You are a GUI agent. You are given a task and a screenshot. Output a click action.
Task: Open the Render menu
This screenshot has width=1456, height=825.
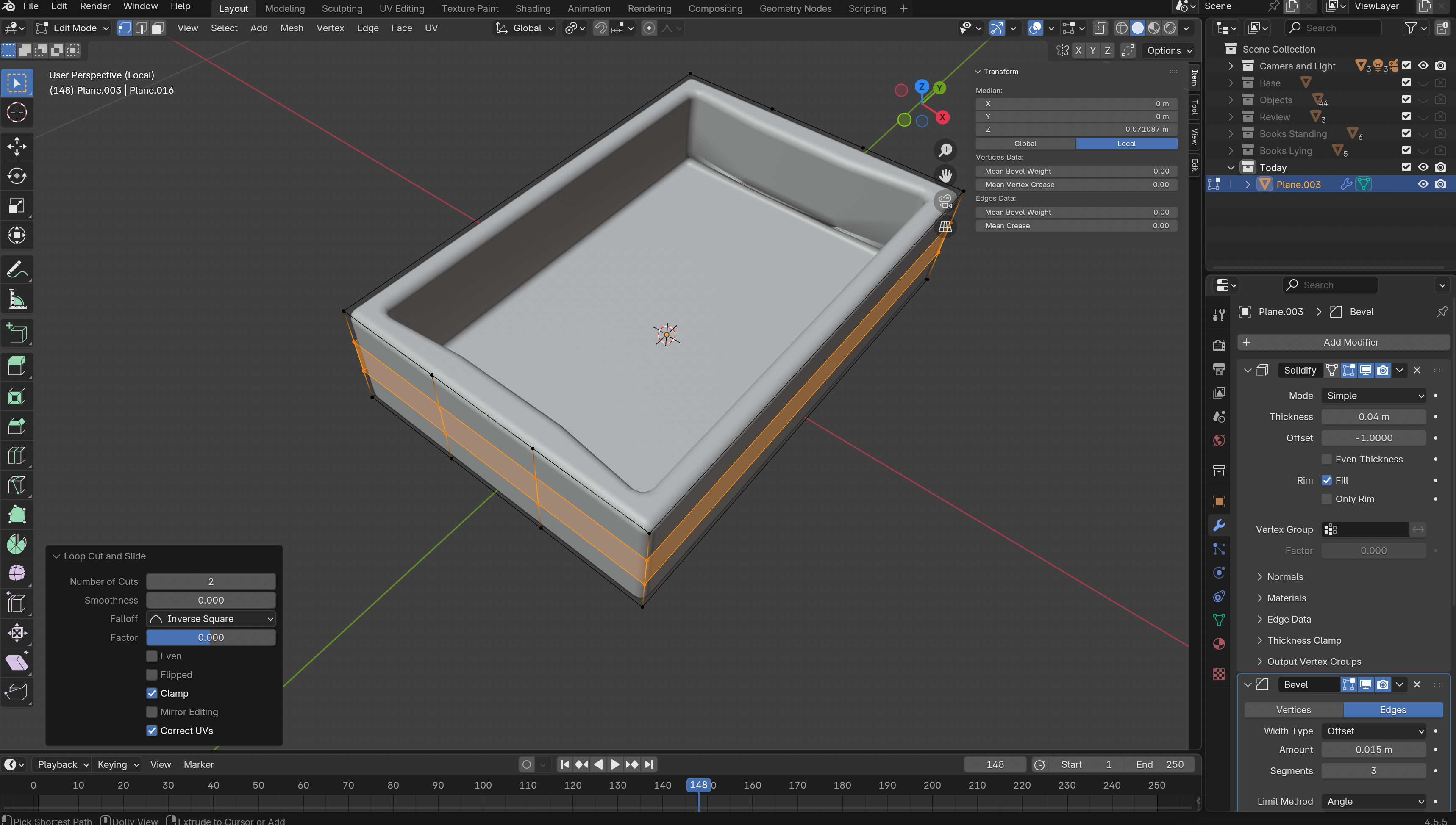94,6
